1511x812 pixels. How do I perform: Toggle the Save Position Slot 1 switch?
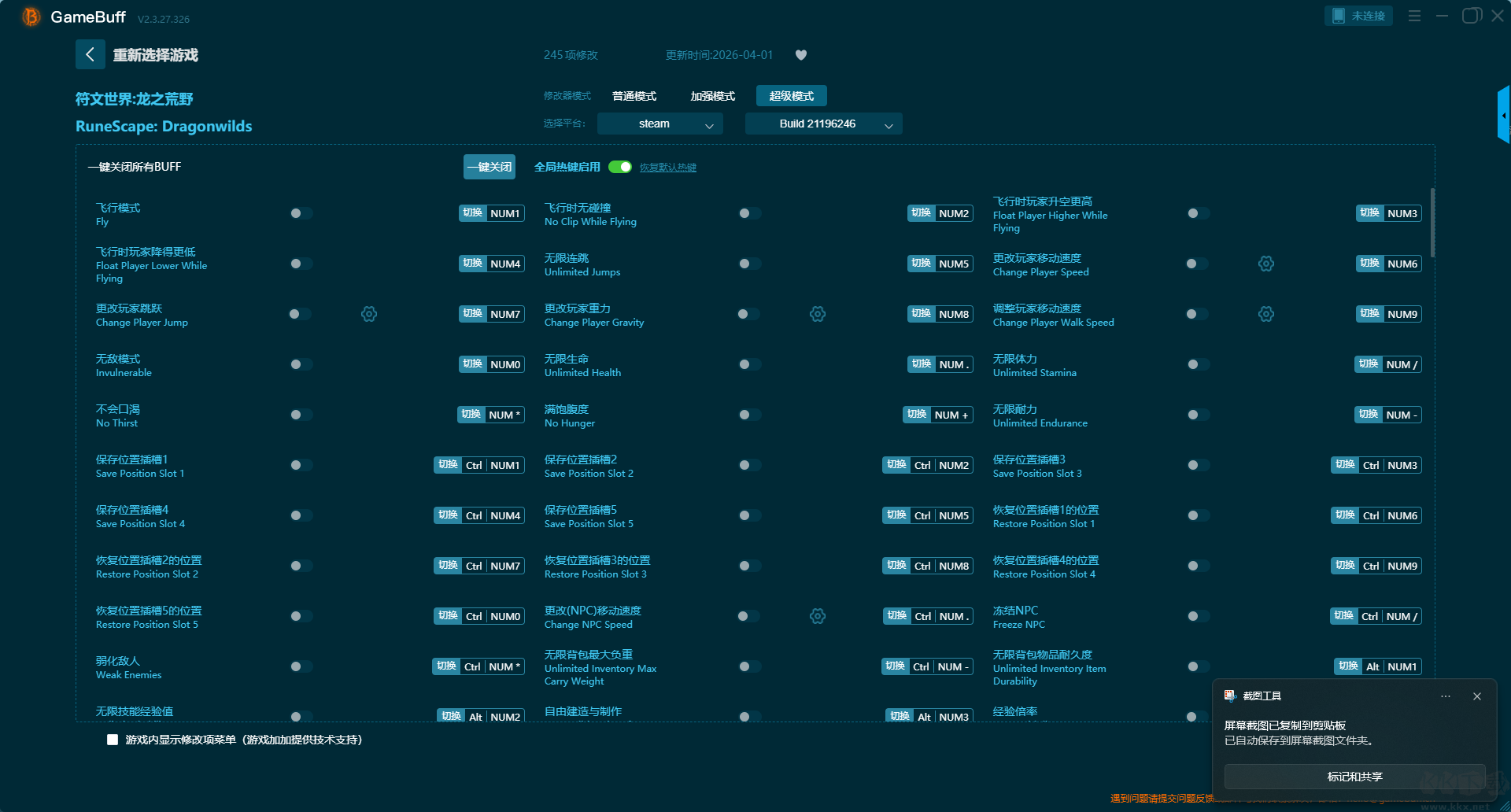(x=301, y=465)
